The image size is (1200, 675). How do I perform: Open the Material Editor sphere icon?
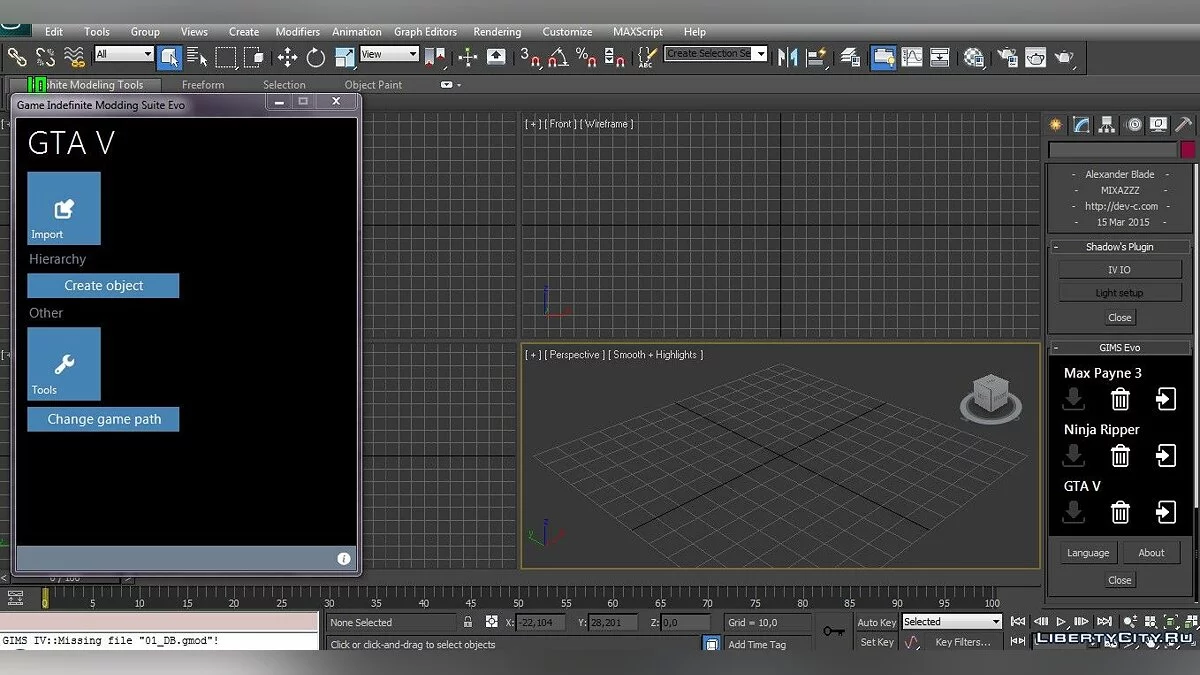973,57
